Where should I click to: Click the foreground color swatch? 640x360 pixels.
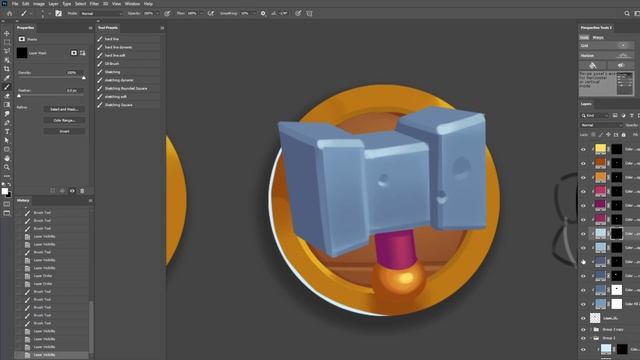pos(4,191)
